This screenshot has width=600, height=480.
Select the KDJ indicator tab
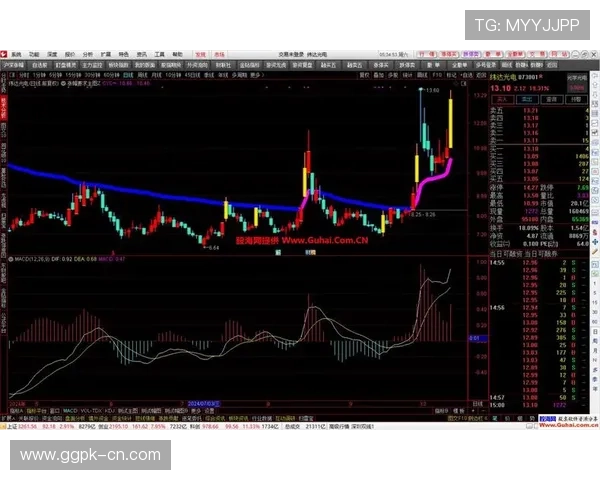109,411
